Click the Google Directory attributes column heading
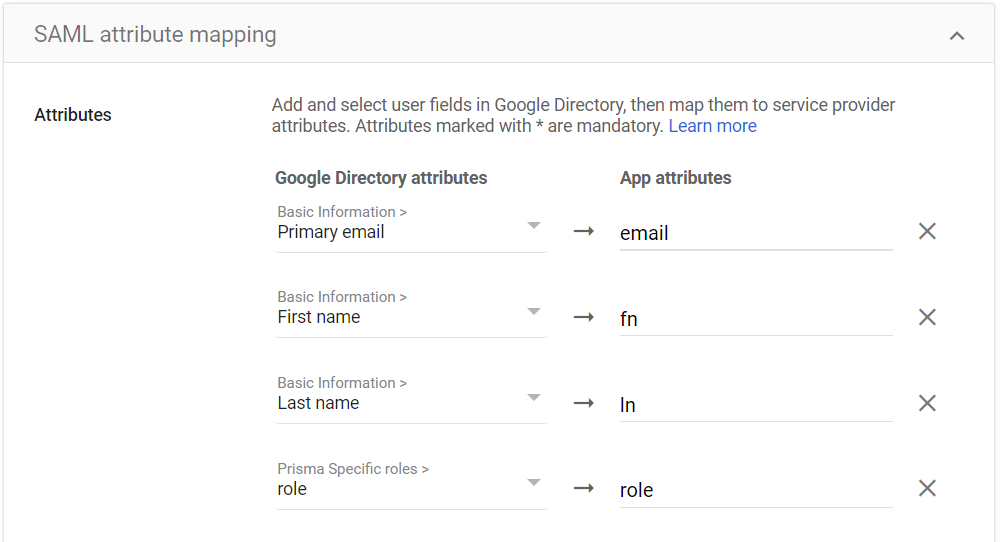 tap(381, 178)
